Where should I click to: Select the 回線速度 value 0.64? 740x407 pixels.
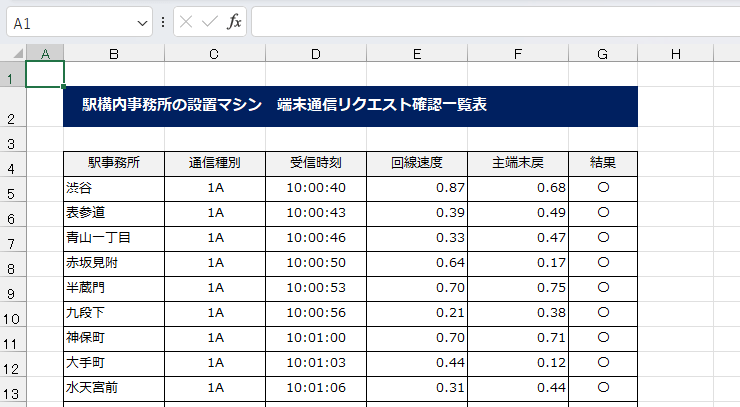coord(417,264)
